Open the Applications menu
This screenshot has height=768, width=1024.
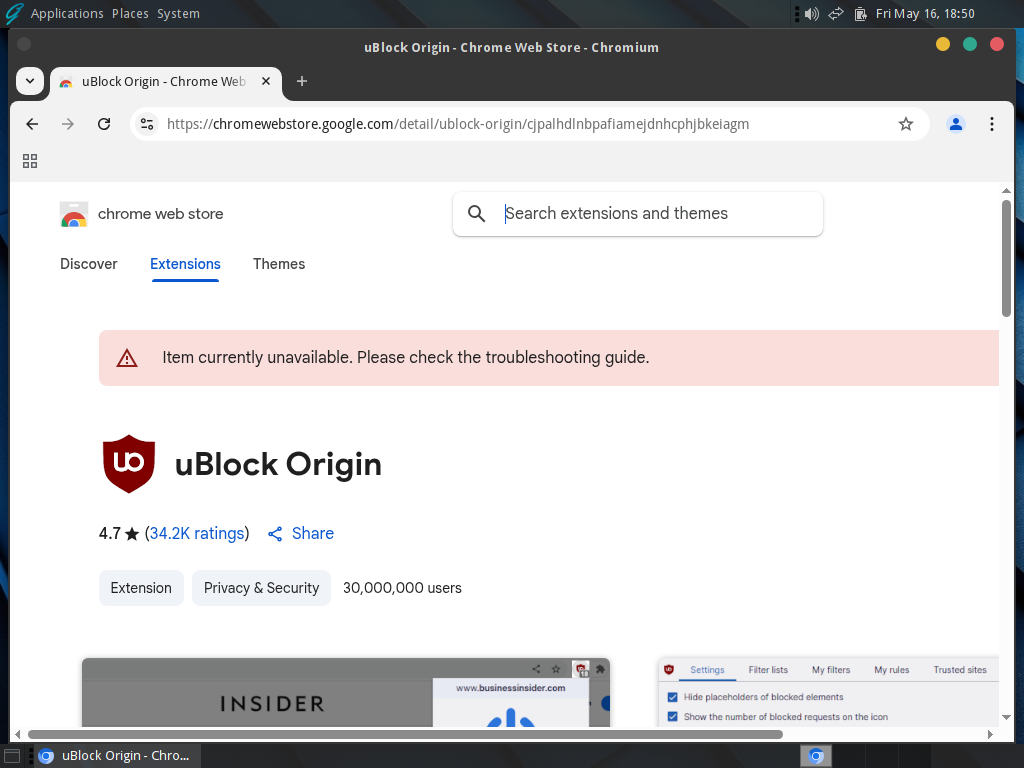(67, 14)
